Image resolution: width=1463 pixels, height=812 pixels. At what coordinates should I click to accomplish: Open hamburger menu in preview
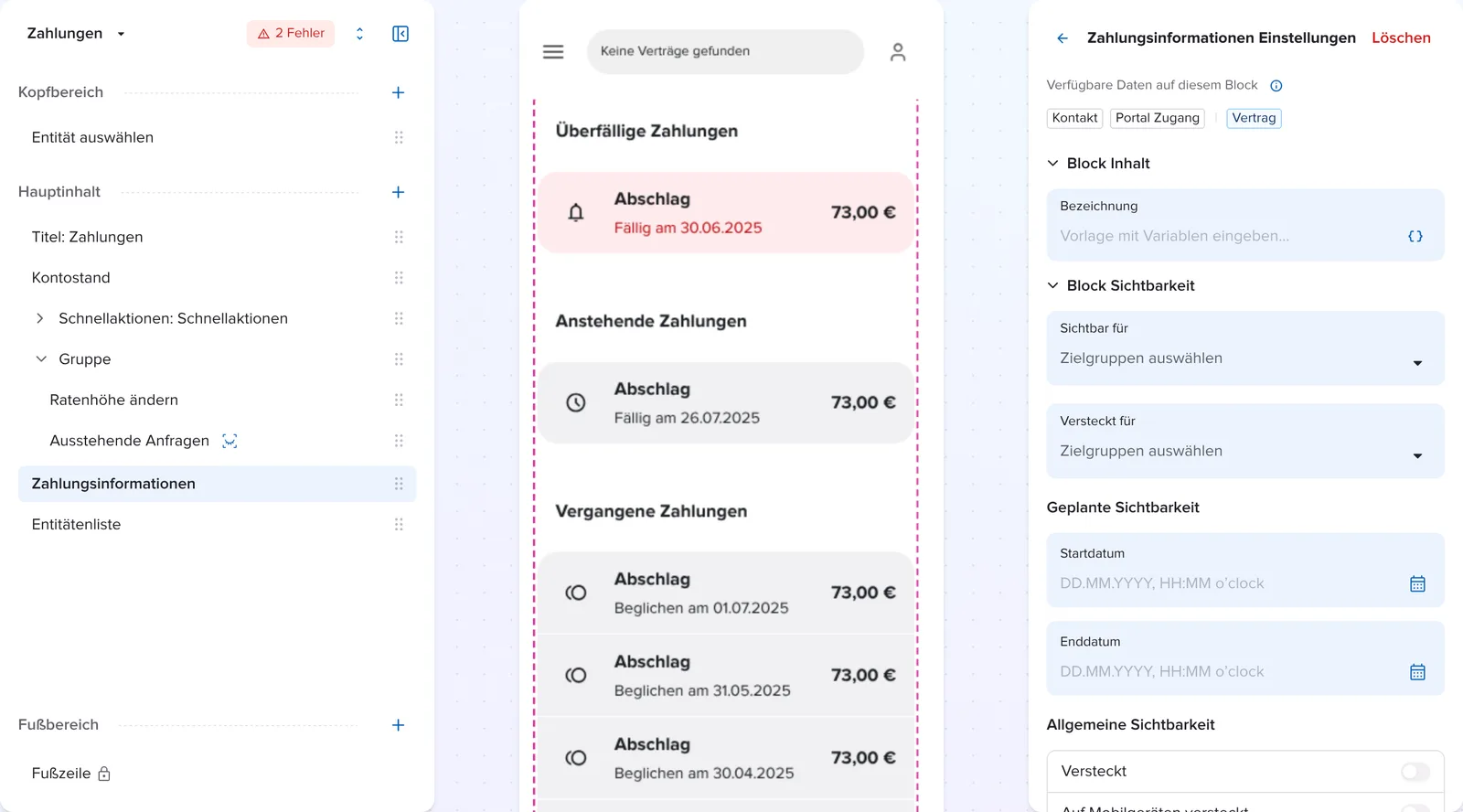[x=553, y=52]
